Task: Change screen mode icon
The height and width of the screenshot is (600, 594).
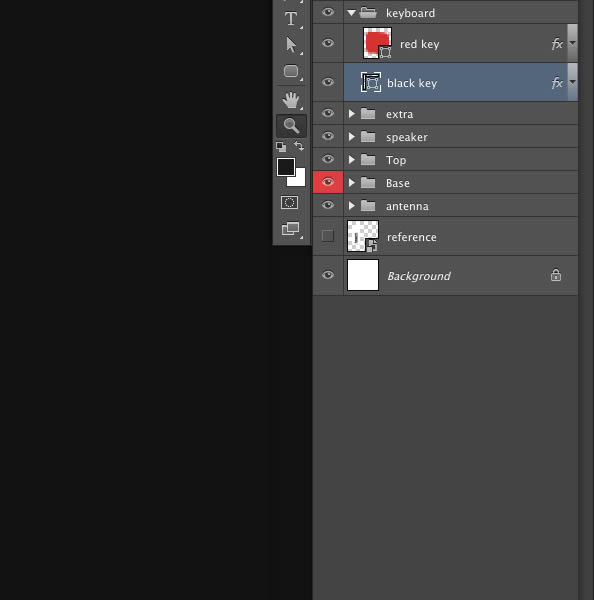Action: (290, 229)
